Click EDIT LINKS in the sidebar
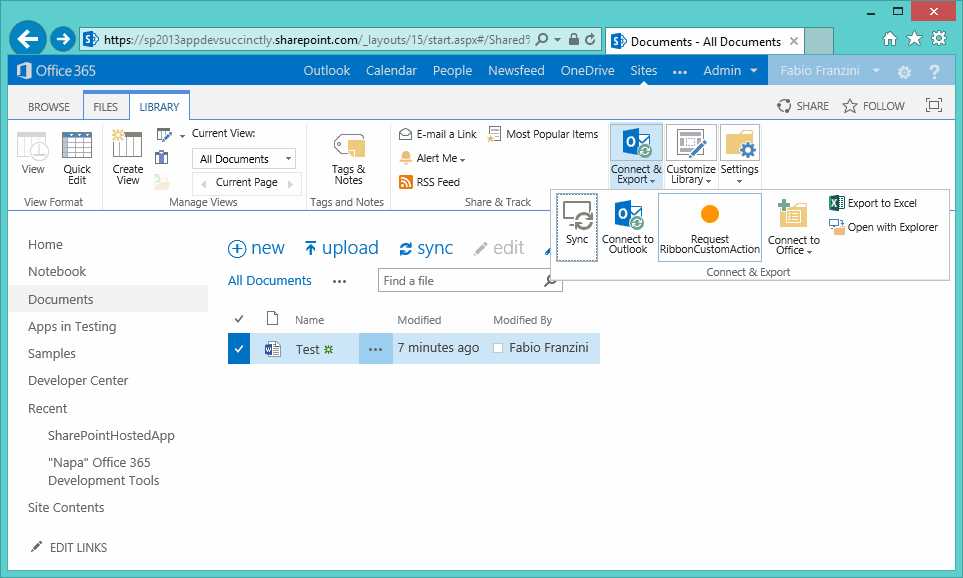963x578 pixels. [69, 547]
